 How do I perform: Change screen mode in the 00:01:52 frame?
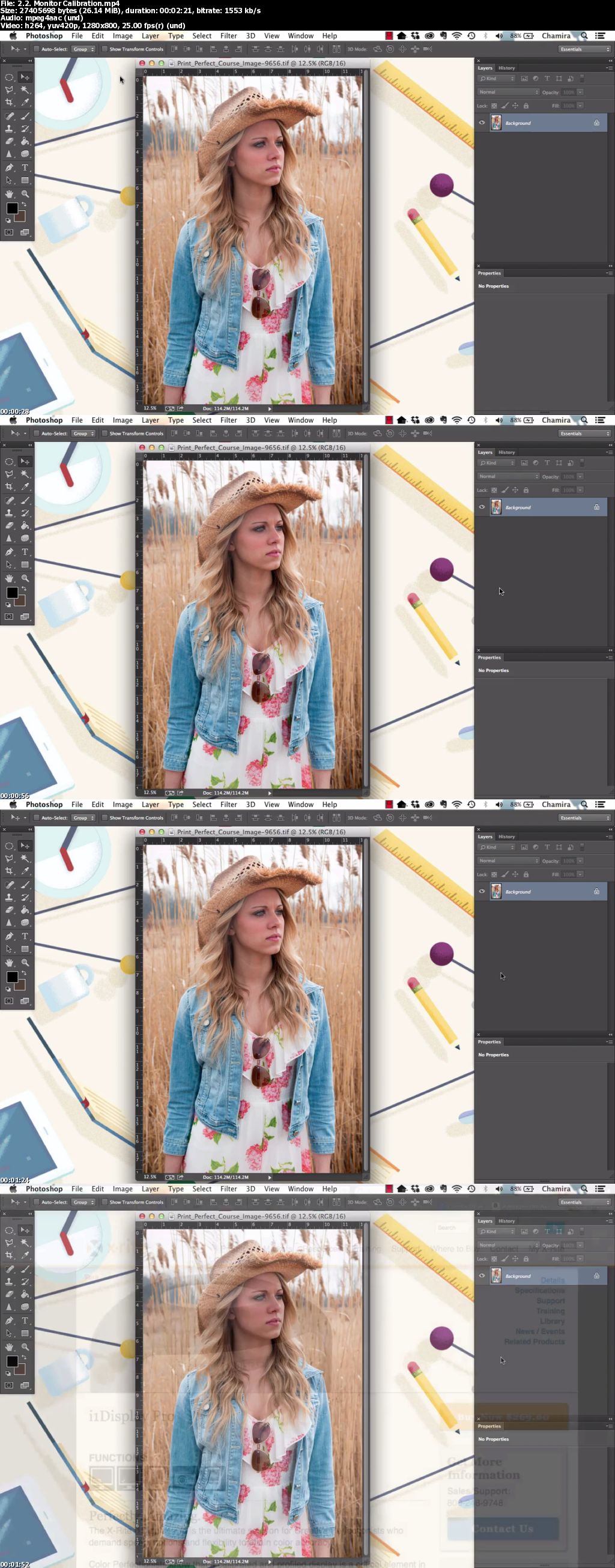[25, 1385]
